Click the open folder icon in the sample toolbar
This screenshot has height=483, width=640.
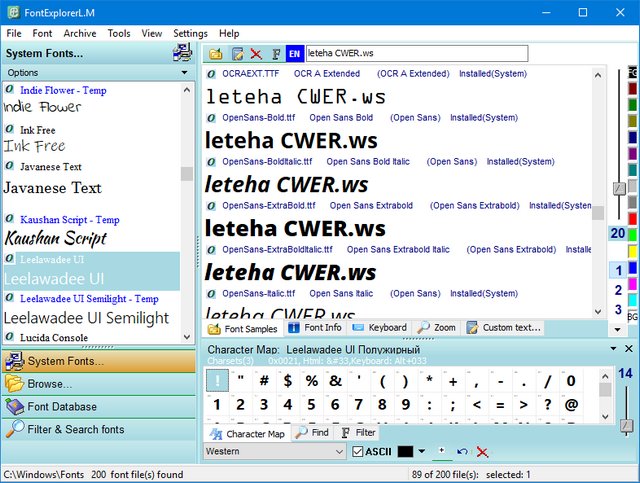coord(216,54)
